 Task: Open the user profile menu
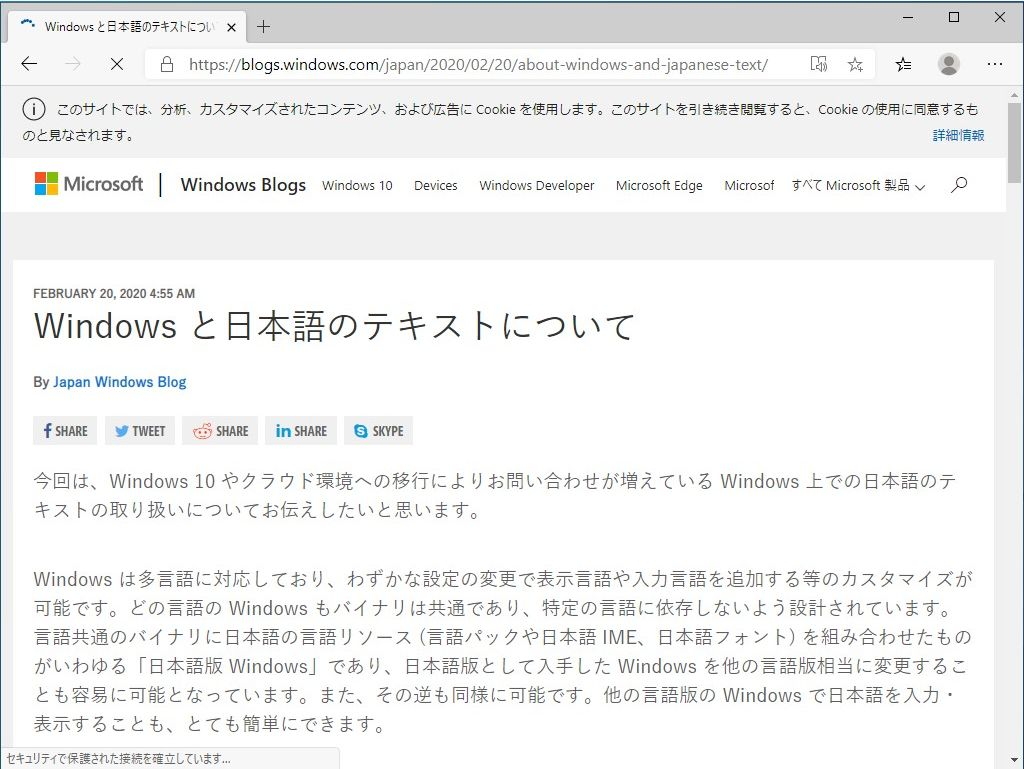[948, 64]
